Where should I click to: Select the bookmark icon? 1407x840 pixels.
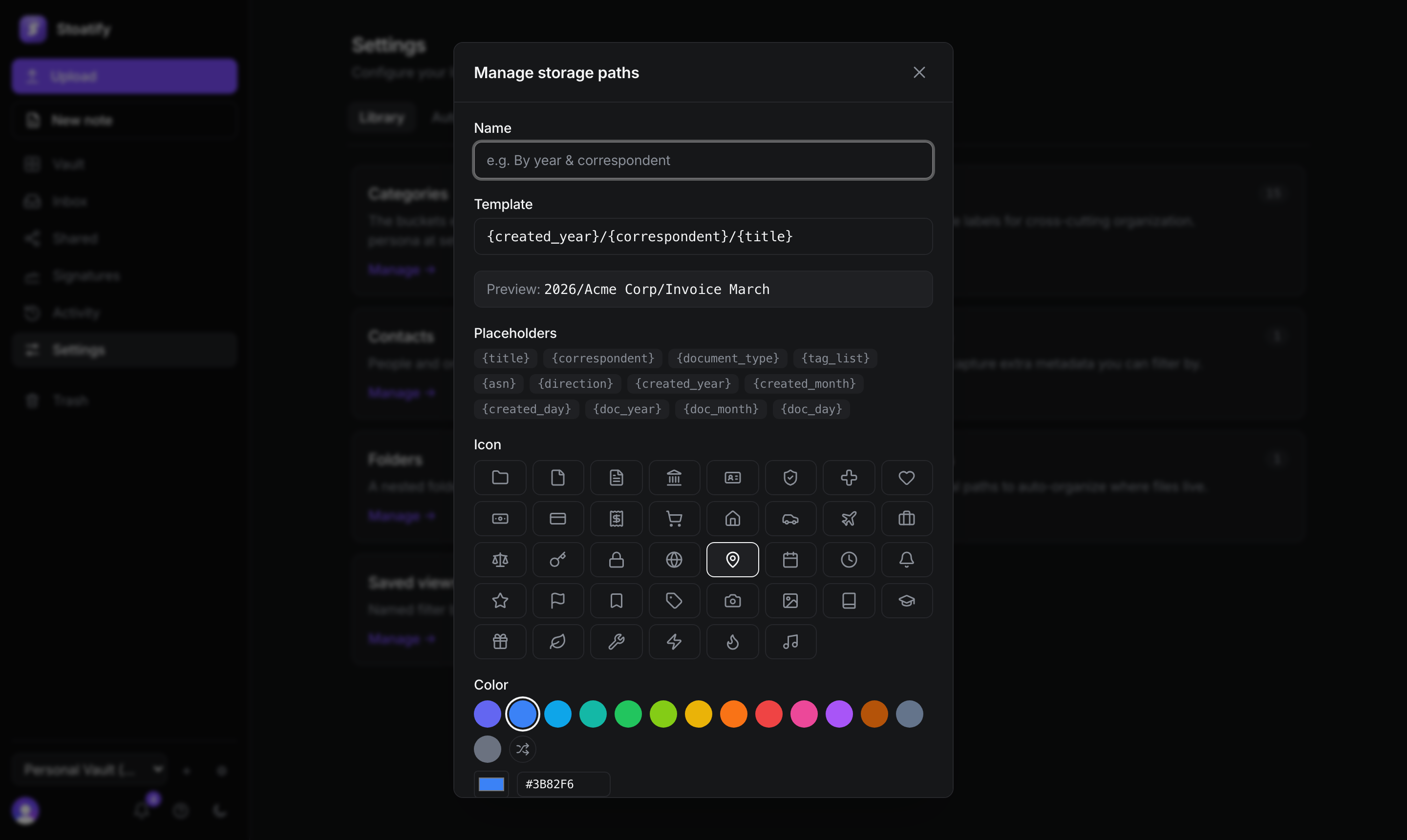click(x=616, y=601)
